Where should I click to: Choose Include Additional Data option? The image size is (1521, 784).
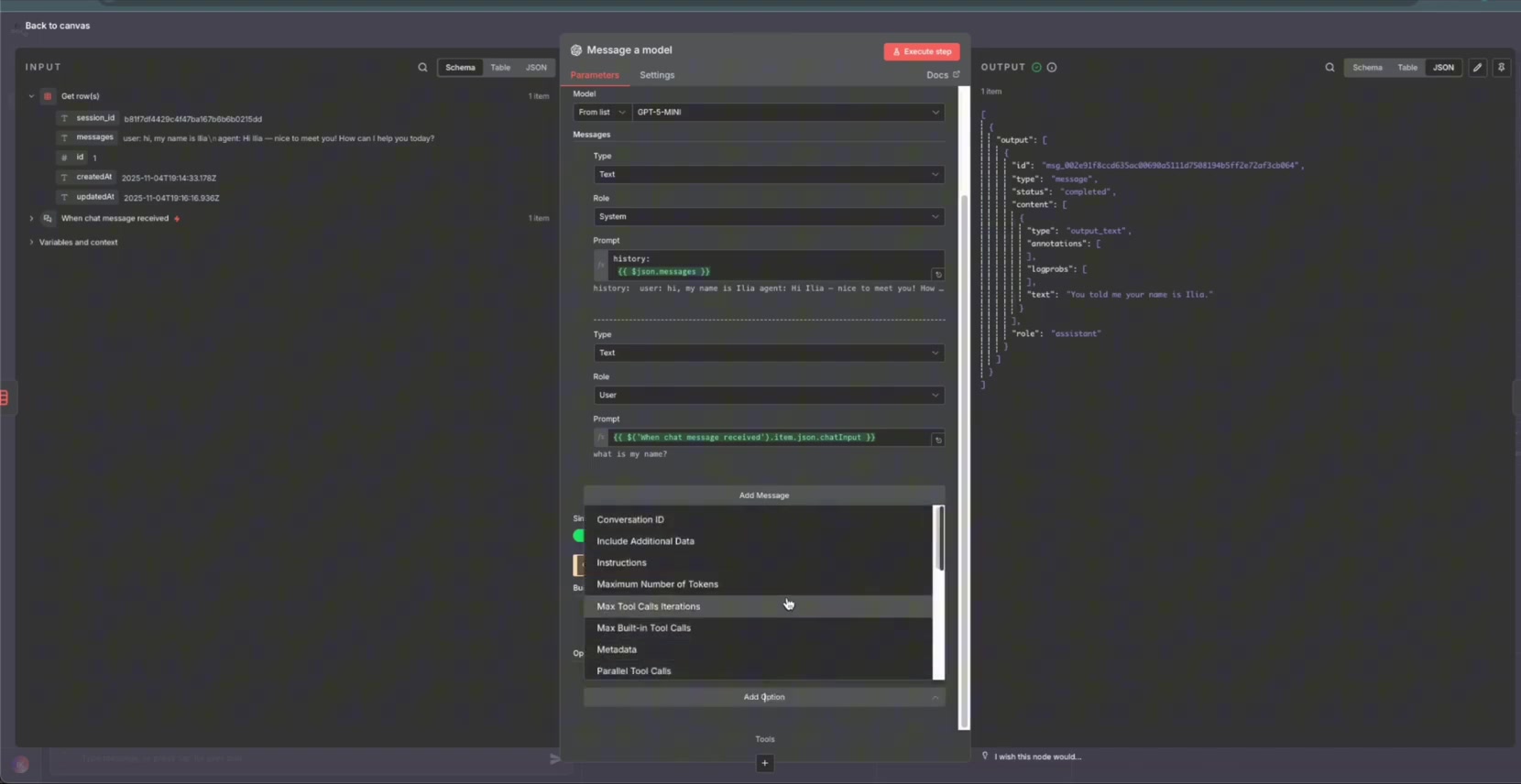pos(759,541)
